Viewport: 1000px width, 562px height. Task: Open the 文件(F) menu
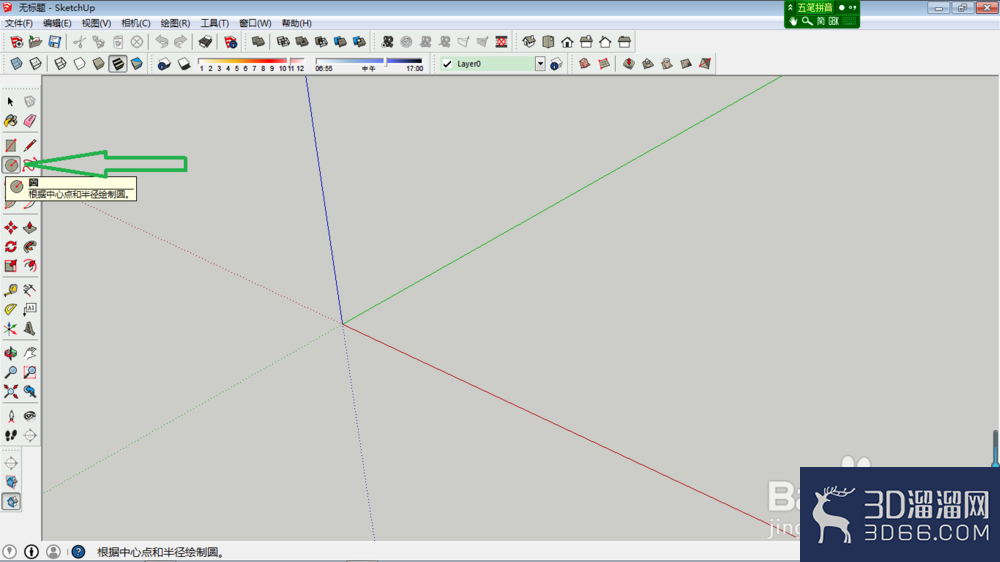pos(18,23)
